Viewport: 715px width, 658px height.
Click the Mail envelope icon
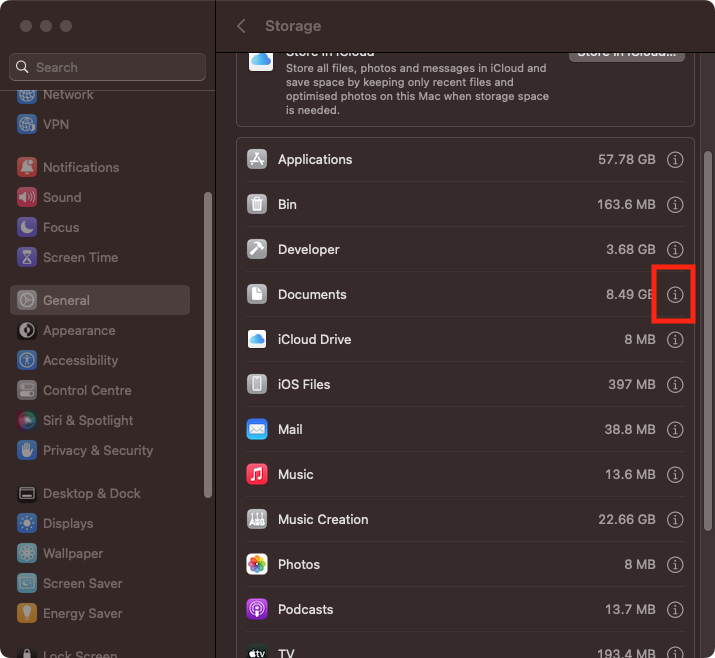coord(257,430)
